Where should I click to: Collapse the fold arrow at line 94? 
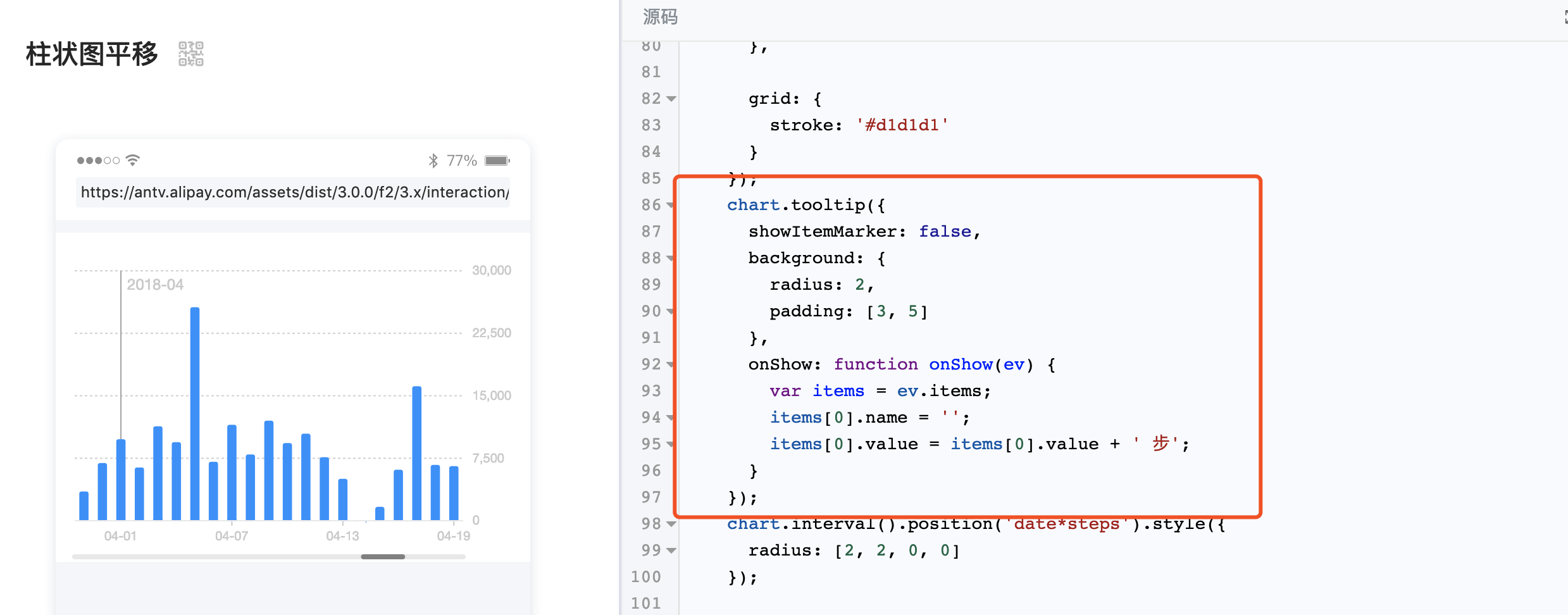point(671,417)
